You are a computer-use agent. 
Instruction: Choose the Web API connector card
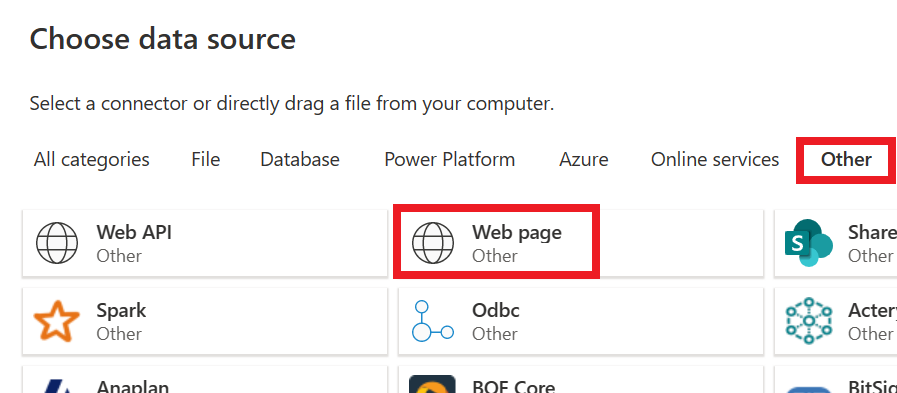pos(205,243)
